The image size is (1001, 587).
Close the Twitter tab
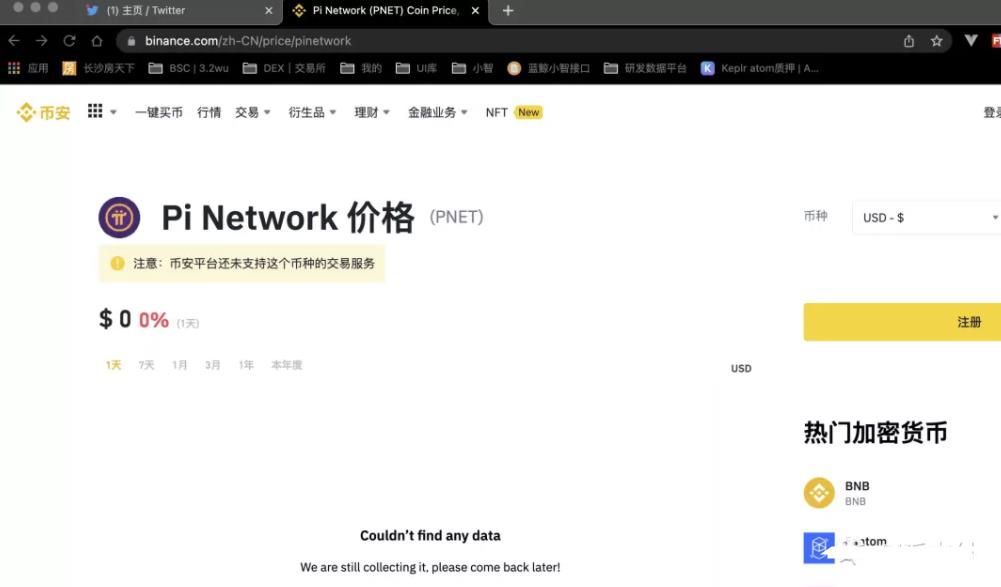click(x=269, y=10)
